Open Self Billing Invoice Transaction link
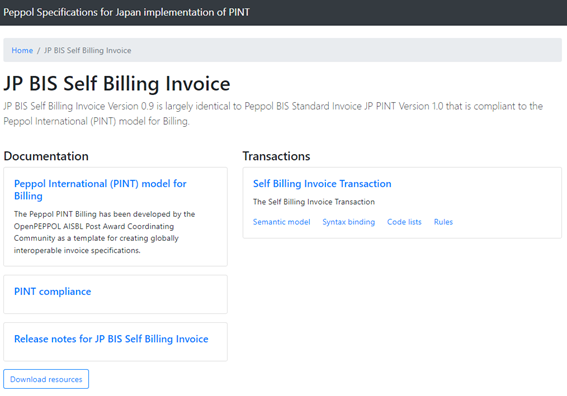This screenshot has width=567, height=396. click(322, 184)
